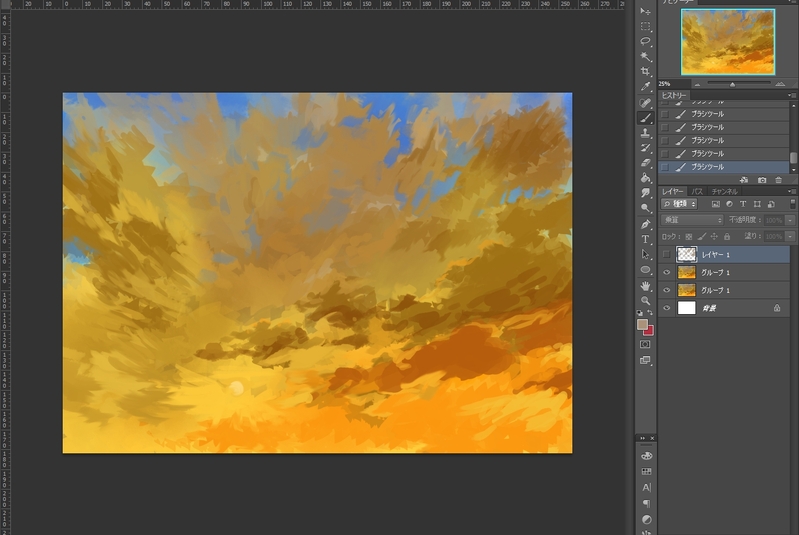Image resolution: width=799 pixels, height=535 pixels.
Task: Open the ヒストリー panel flyout menu
Action: 792,95
